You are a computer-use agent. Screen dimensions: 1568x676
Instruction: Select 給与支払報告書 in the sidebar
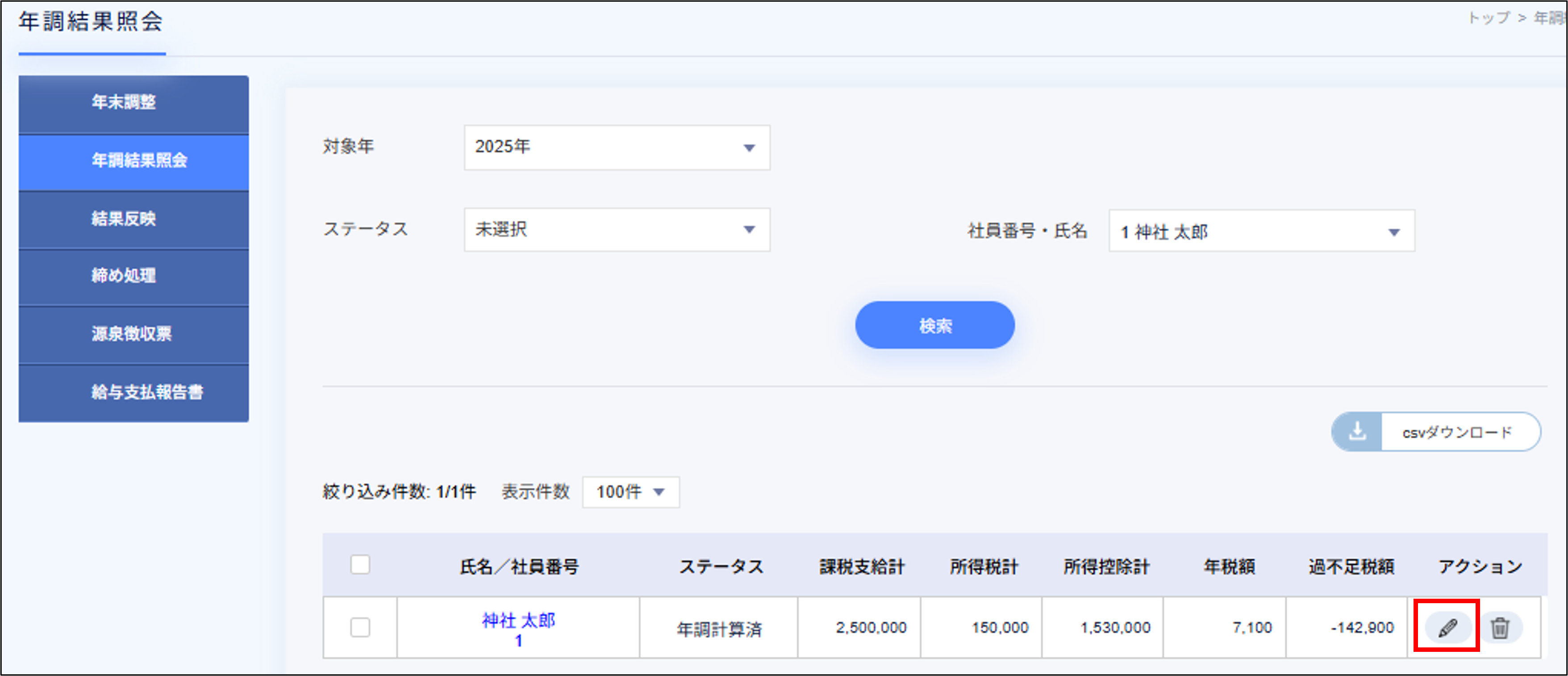[133, 394]
